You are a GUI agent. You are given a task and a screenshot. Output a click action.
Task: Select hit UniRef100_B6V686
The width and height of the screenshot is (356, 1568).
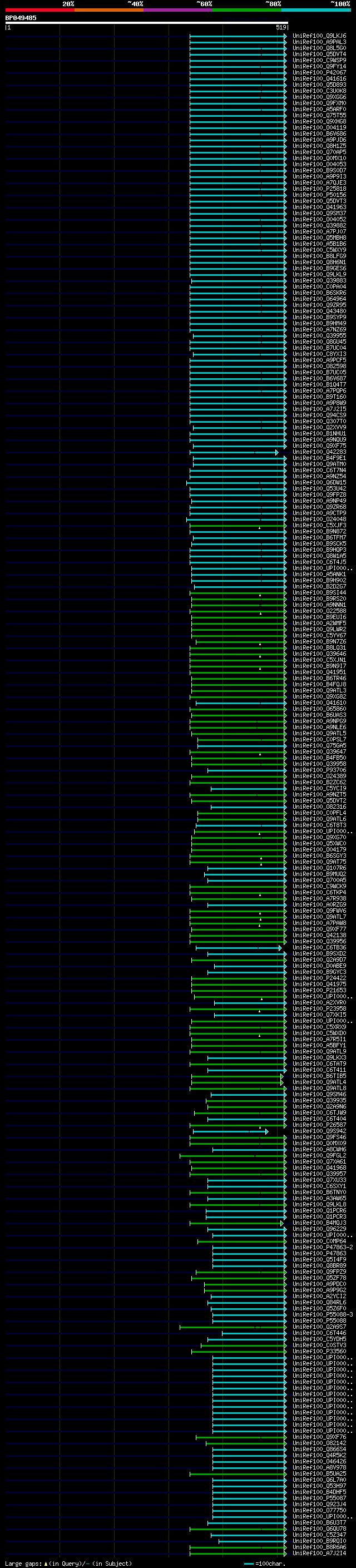pos(319,134)
